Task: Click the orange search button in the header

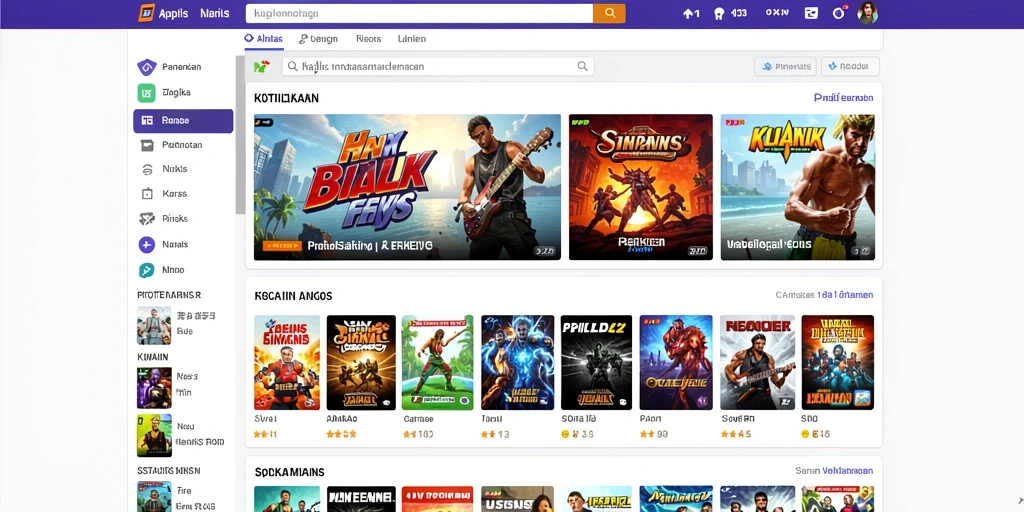Action: (x=609, y=13)
